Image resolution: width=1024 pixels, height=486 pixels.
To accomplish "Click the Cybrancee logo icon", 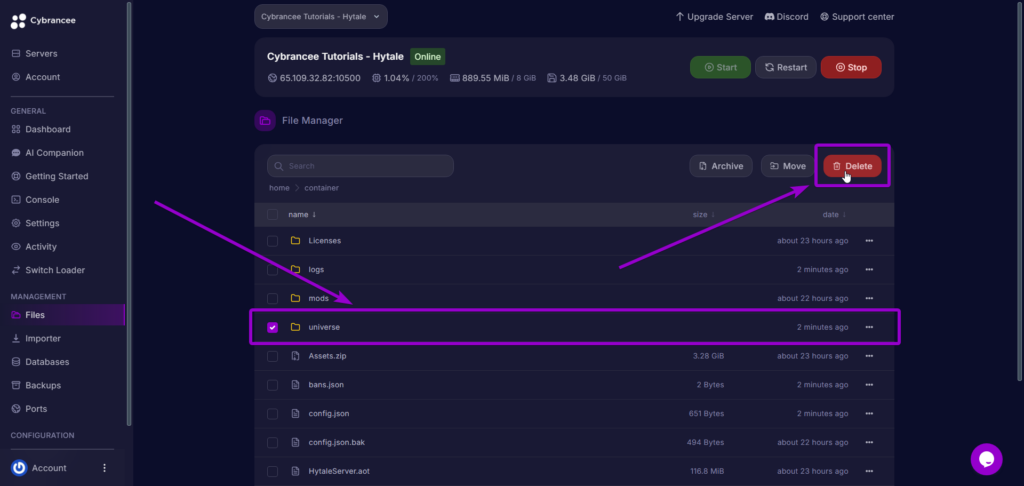I will coord(18,20).
